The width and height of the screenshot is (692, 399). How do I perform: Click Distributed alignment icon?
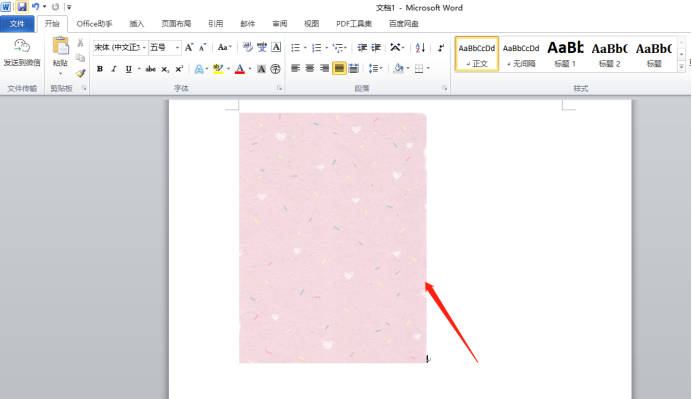(x=353, y=68)
